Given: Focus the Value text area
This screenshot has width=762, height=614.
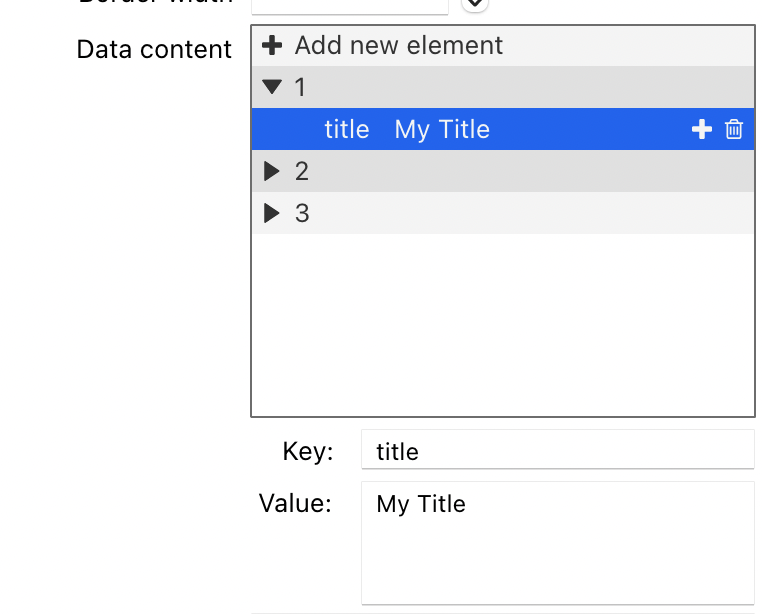Looking at the screenshot, I should (557, 543).
